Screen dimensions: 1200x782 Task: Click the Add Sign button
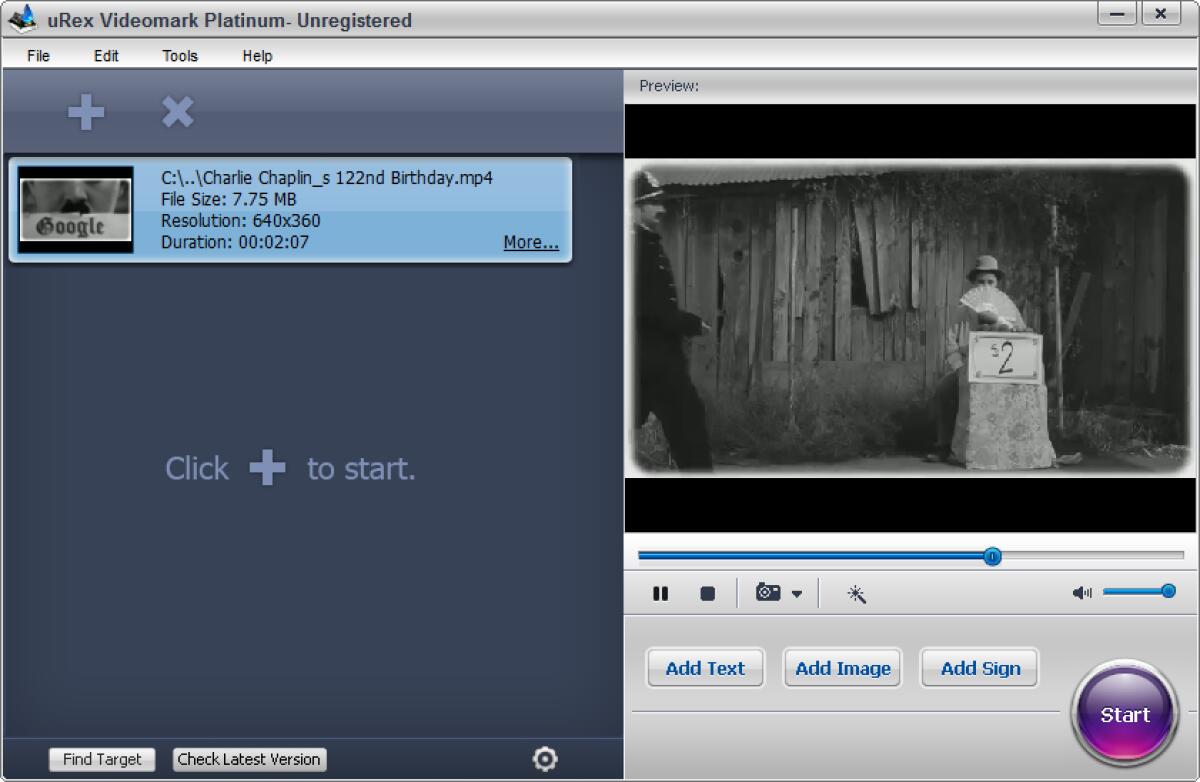pos(979,668)
